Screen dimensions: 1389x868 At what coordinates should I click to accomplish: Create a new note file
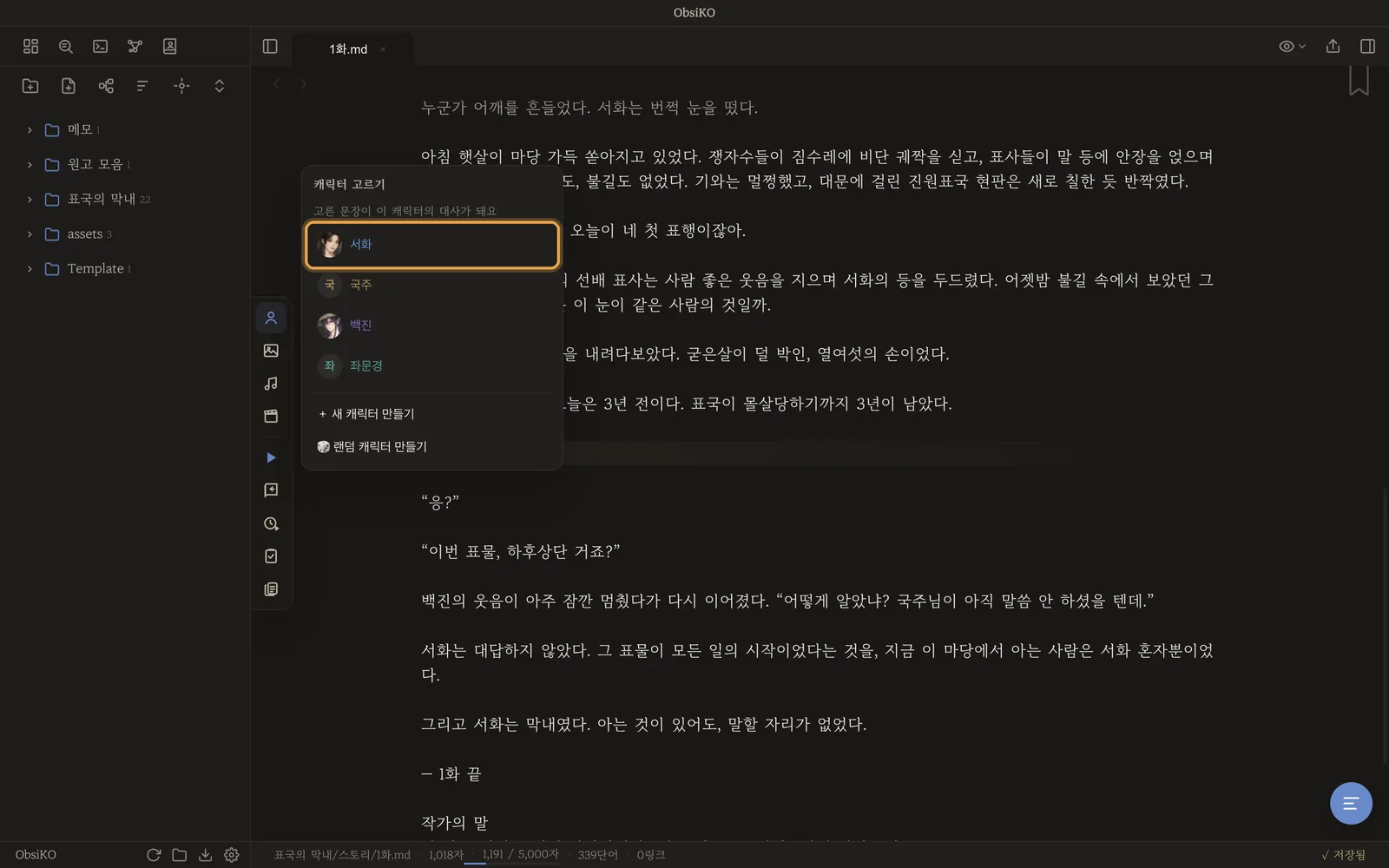coord(68,85)
